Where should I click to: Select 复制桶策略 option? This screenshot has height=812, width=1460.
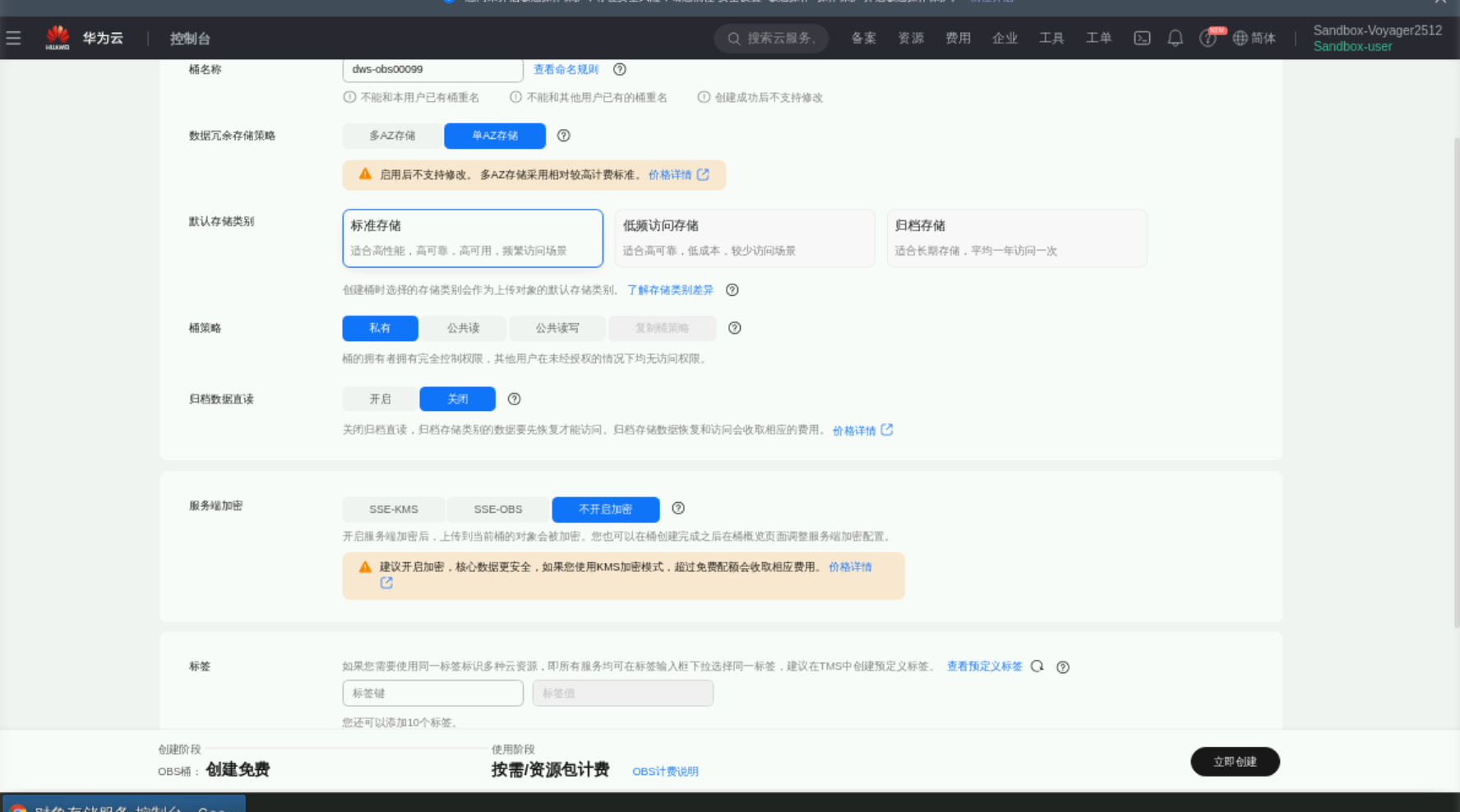point(662,328)
